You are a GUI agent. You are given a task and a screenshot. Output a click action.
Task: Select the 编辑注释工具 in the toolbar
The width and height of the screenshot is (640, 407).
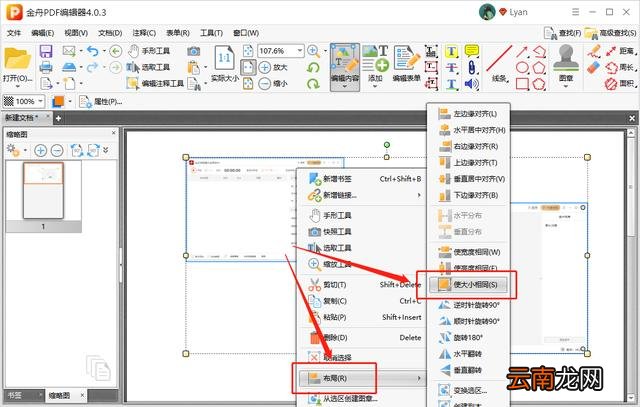[155, 83]
